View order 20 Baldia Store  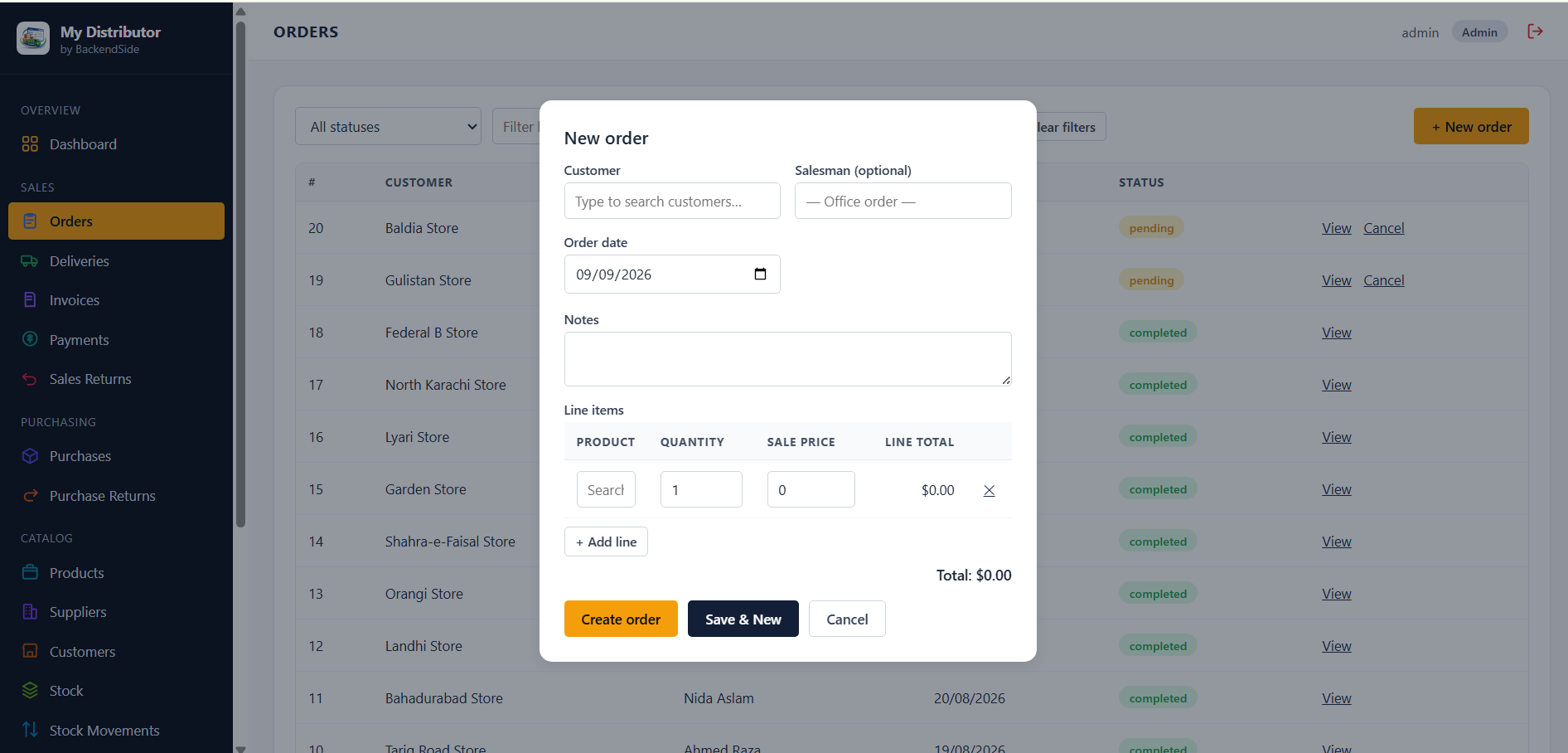pos(1336,228)
